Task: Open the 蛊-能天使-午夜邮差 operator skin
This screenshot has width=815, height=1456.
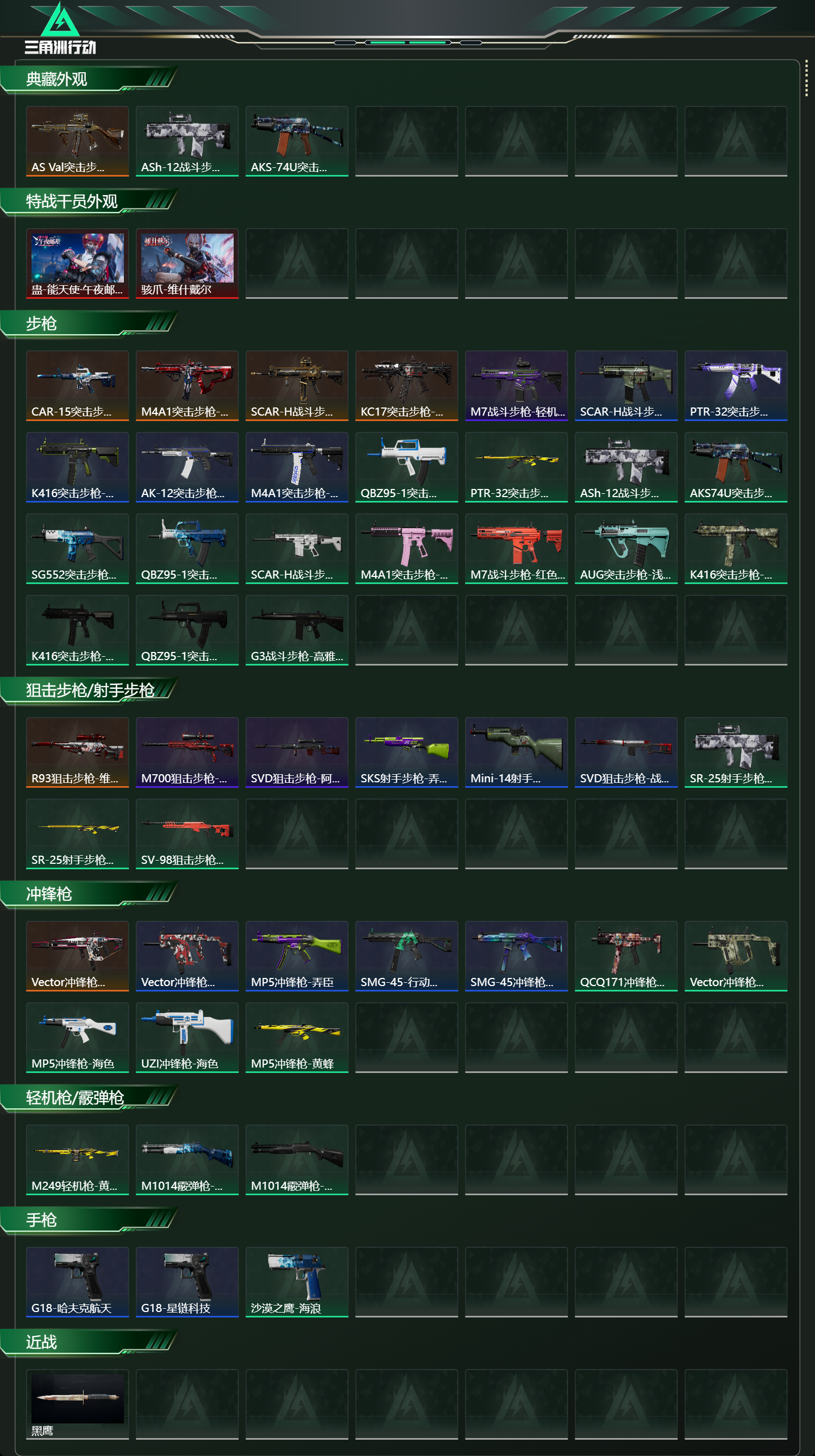Action: 78,263
